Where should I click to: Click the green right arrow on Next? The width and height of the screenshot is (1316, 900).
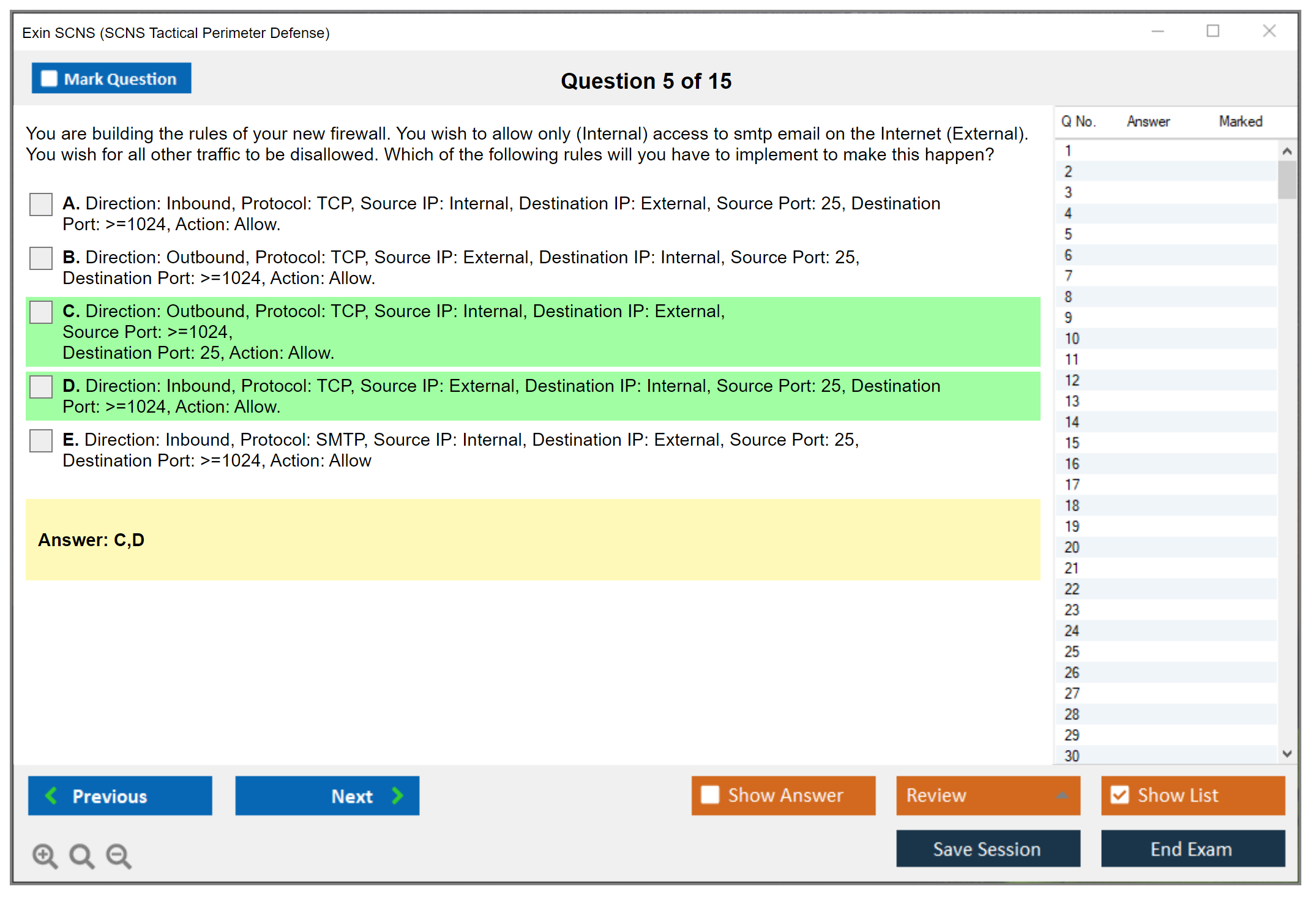tap(397, 795)
